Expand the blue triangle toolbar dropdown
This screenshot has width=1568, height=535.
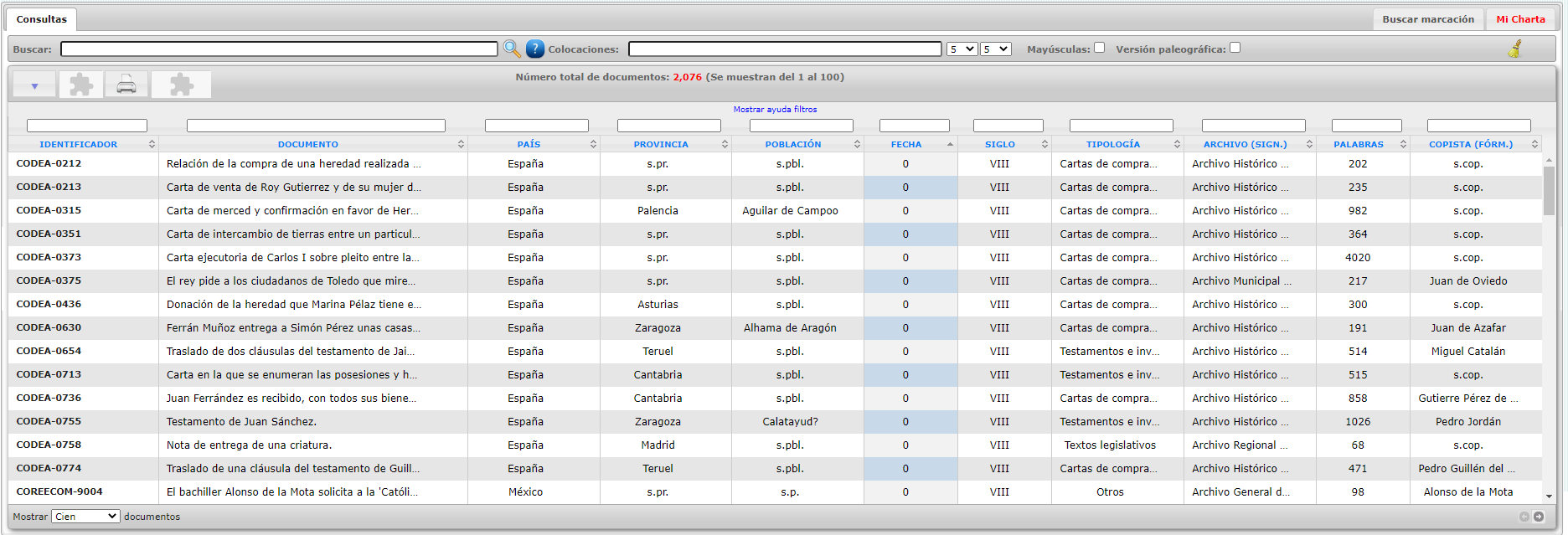34,85
